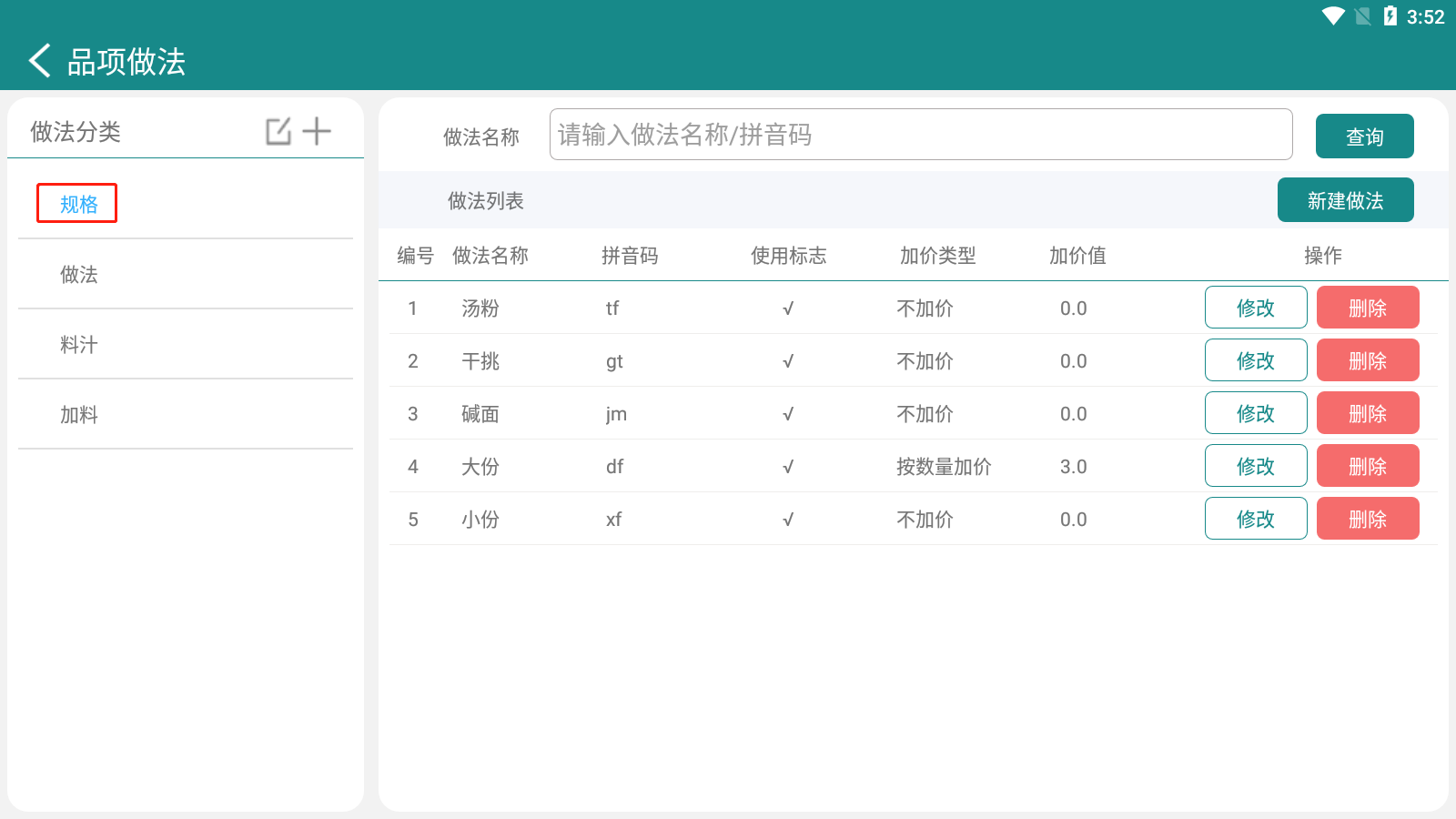Switch to the 做法 category
Image resolution: width=1456 pixels, height=819 pixels.
pyautogui.click(x=79, y=275)
